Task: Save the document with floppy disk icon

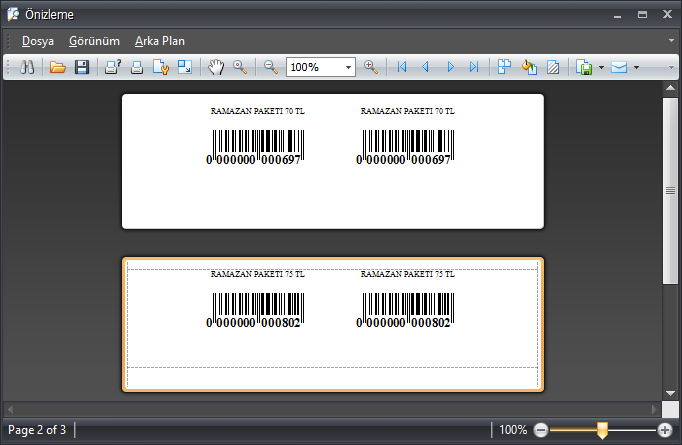Action: tap(82, 67)
